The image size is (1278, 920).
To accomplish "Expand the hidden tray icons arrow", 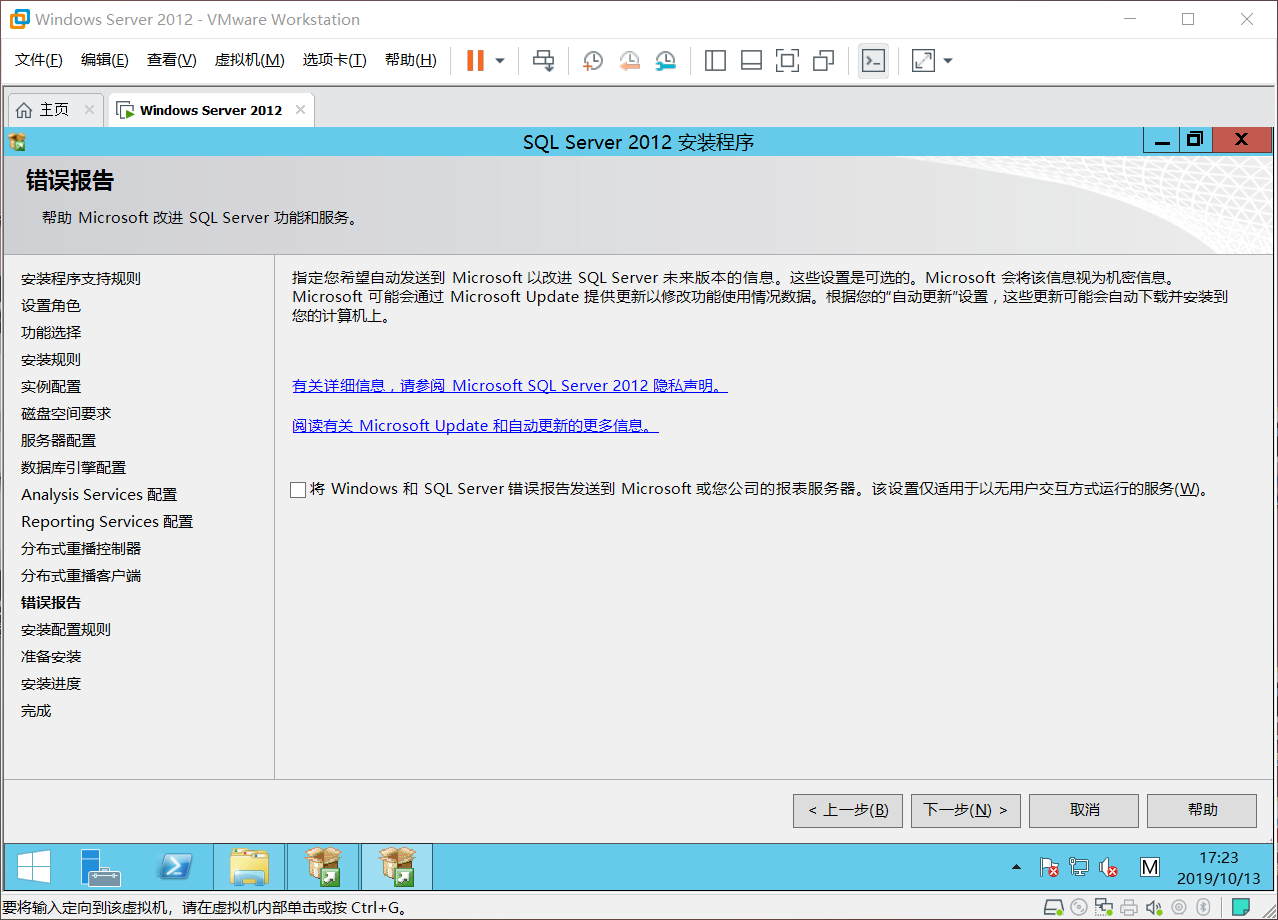I will coord(1016,868).
